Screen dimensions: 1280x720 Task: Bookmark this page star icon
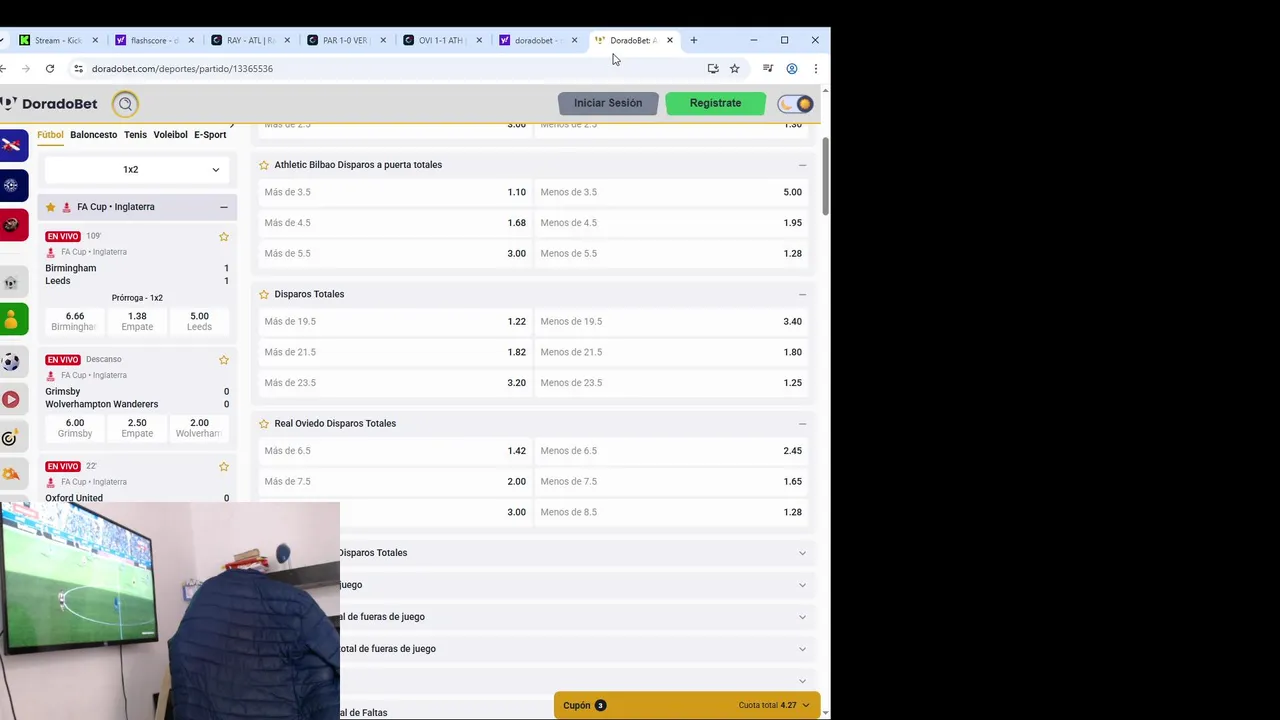(x=734, y=69)
